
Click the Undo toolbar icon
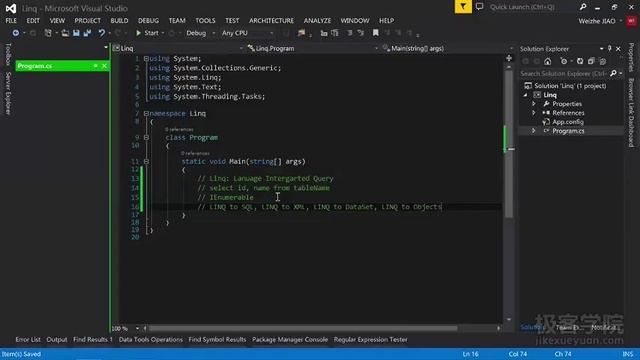(x=102, y=33)
